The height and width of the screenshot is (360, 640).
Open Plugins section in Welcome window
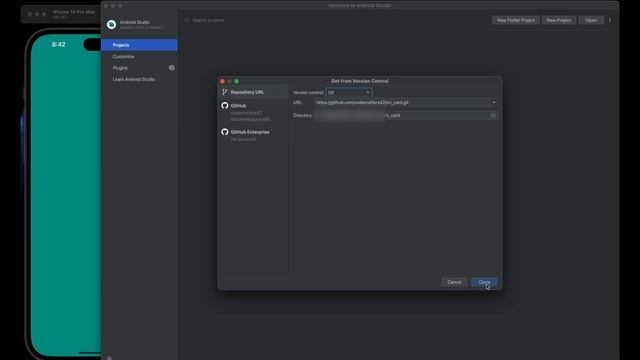click(139, 68)
